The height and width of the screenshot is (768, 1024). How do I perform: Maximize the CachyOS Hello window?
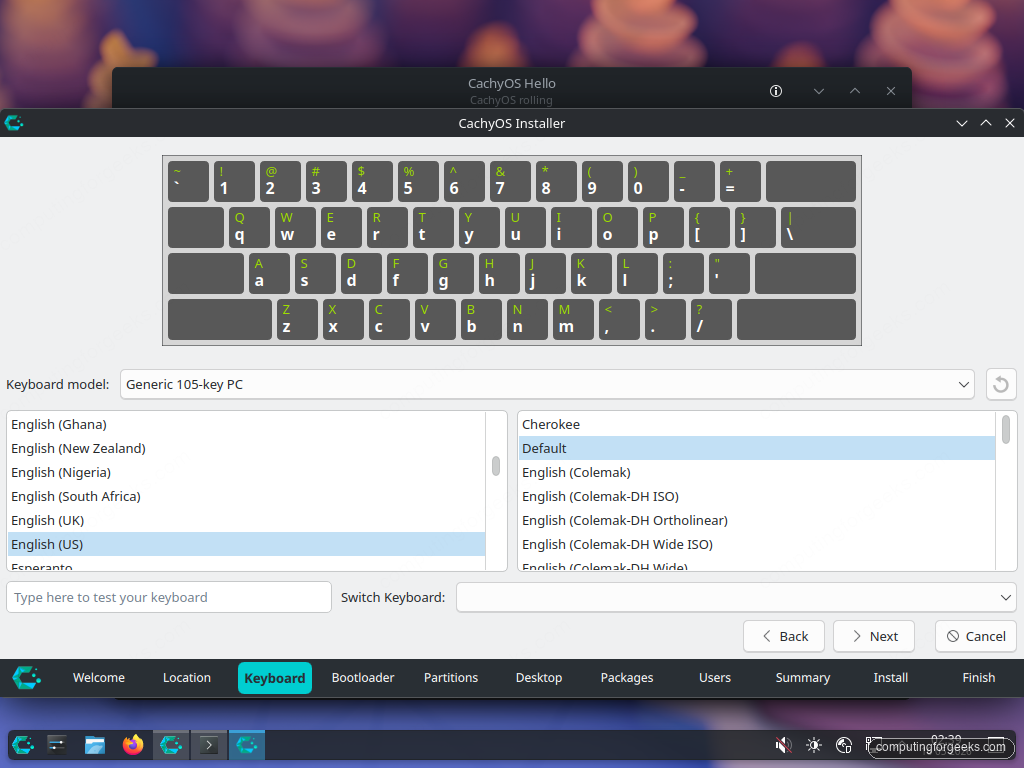pos(855,91)
